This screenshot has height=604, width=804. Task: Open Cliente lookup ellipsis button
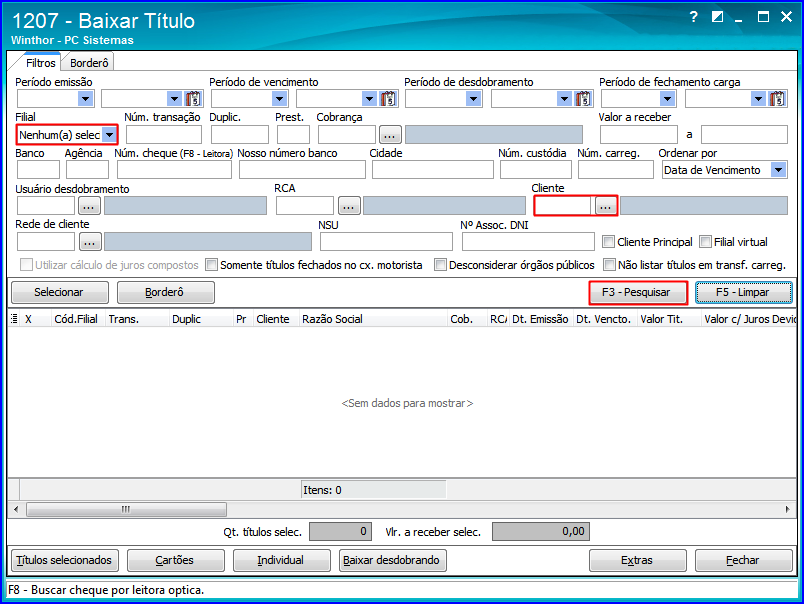point(606,206)
